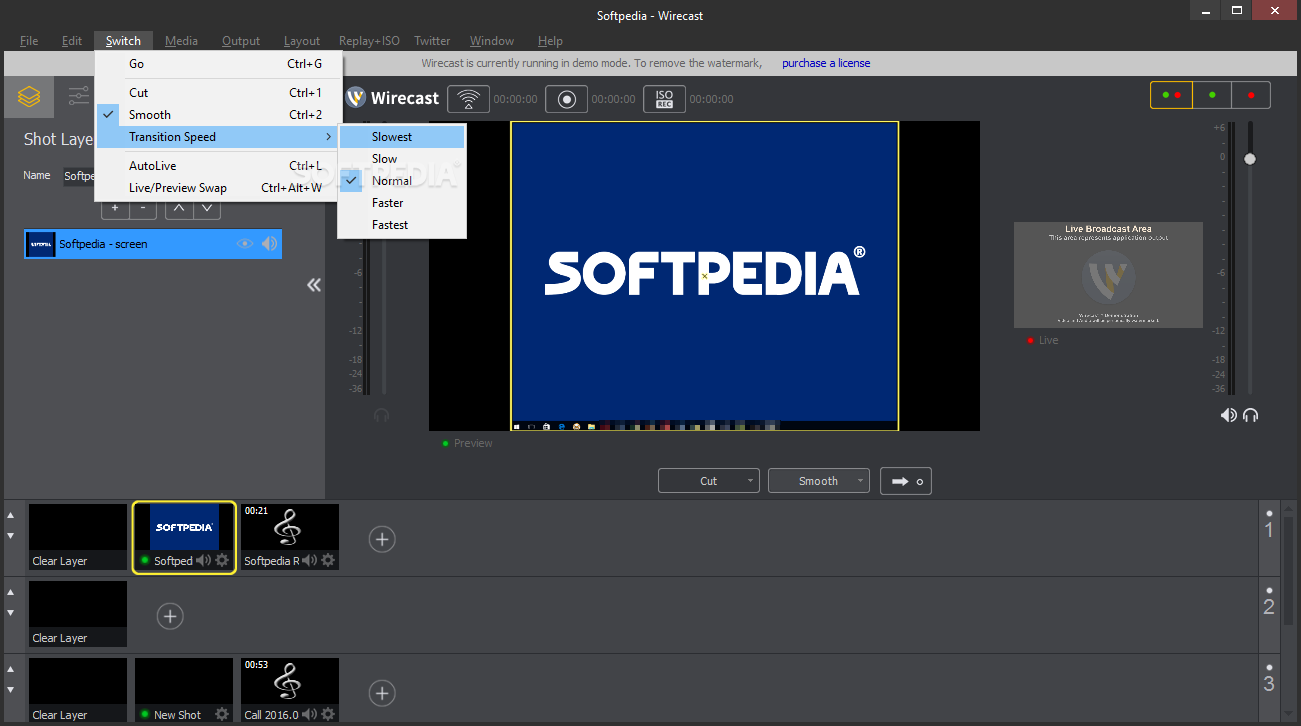Start recording with the record circle button

click(x=566, y=99)
